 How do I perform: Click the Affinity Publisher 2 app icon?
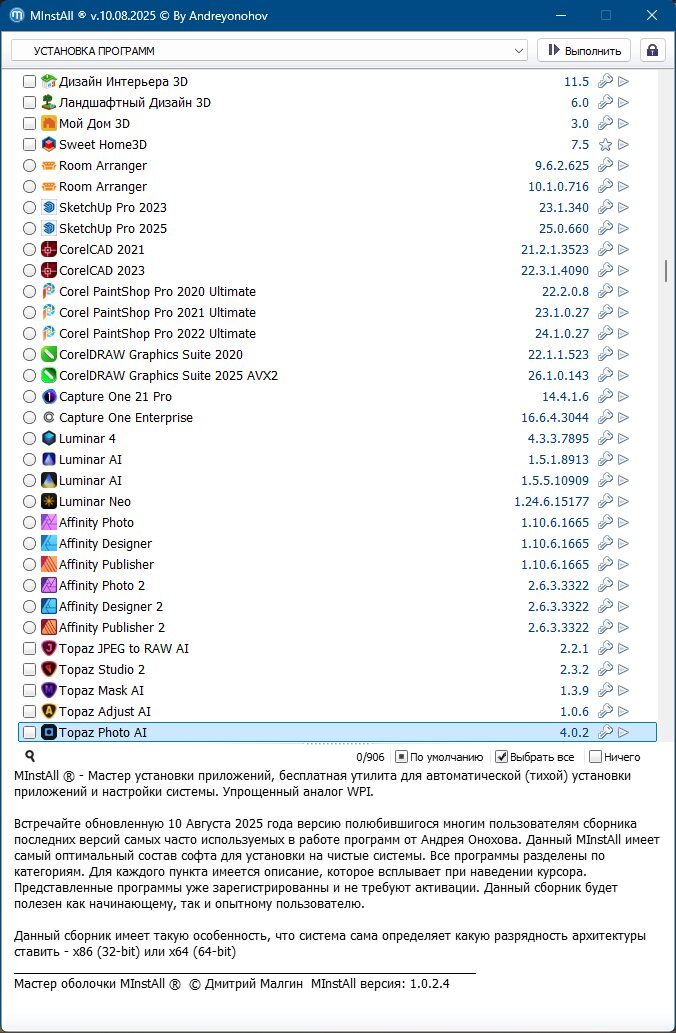click(x=49, y=628)
